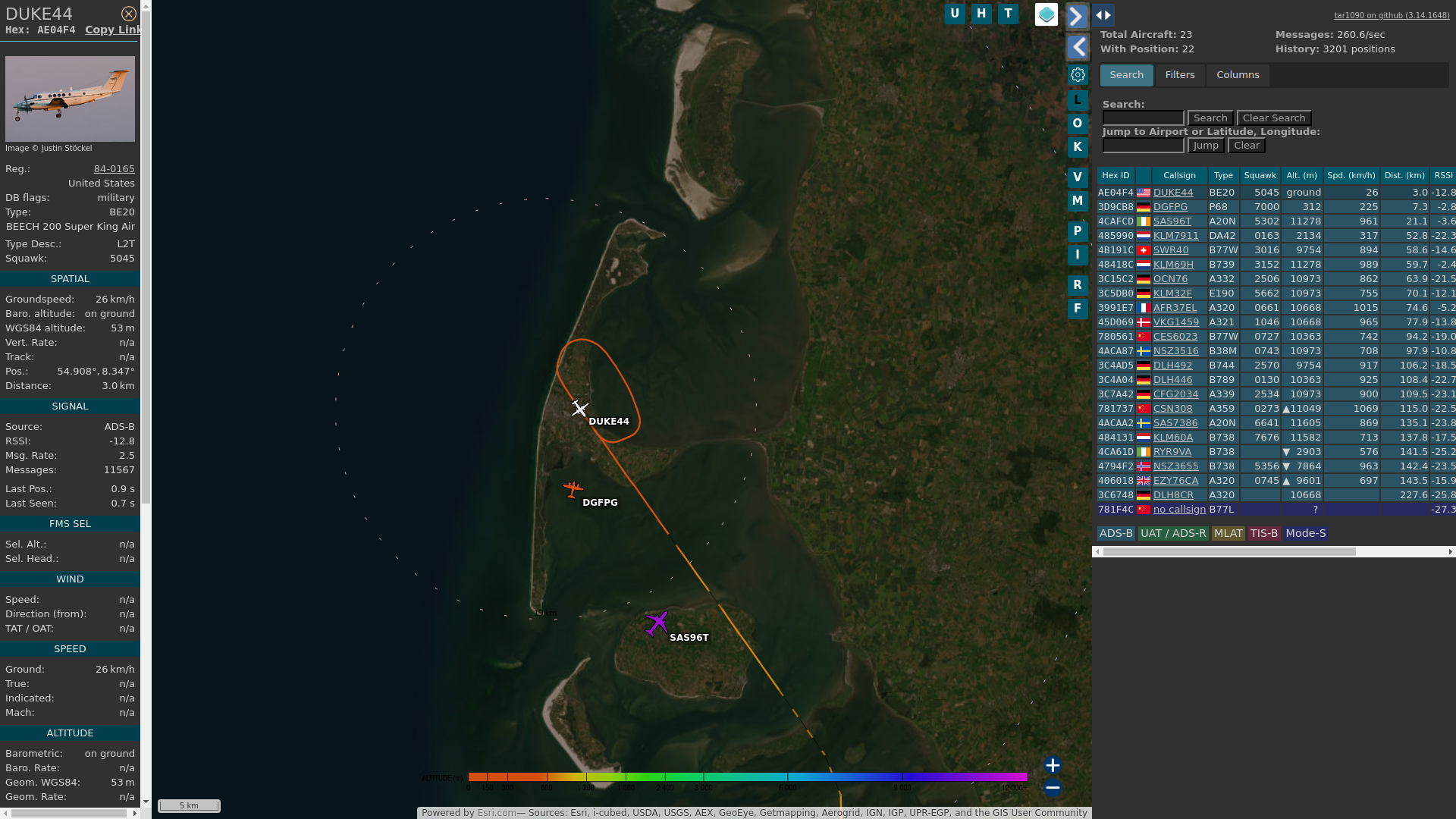Screen dimensions: 1456x819
Task: Toggle the K map option button
Action: click(x=1078, y=147)
